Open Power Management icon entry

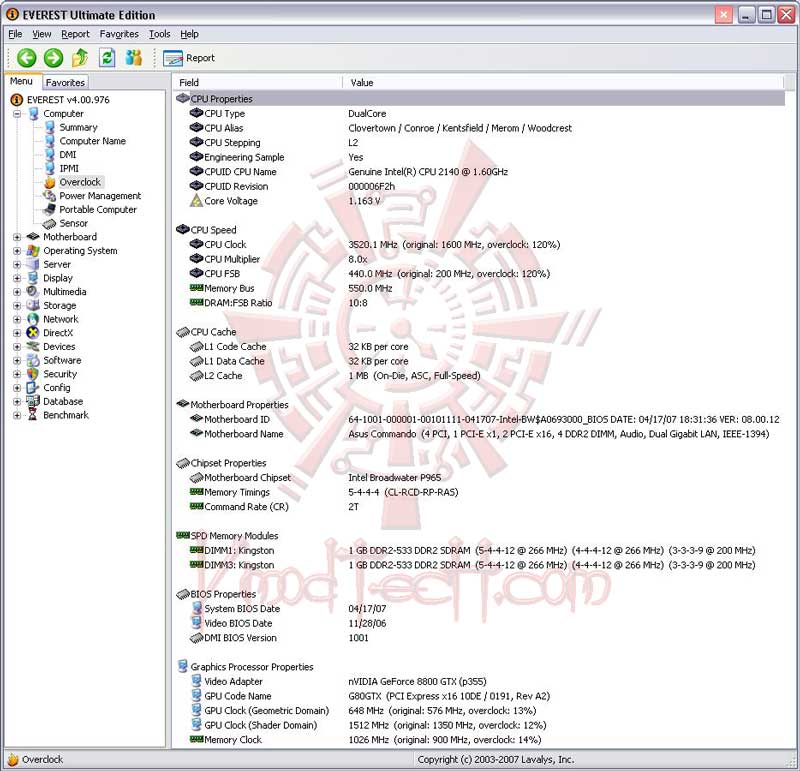click(x=49, y=196)
